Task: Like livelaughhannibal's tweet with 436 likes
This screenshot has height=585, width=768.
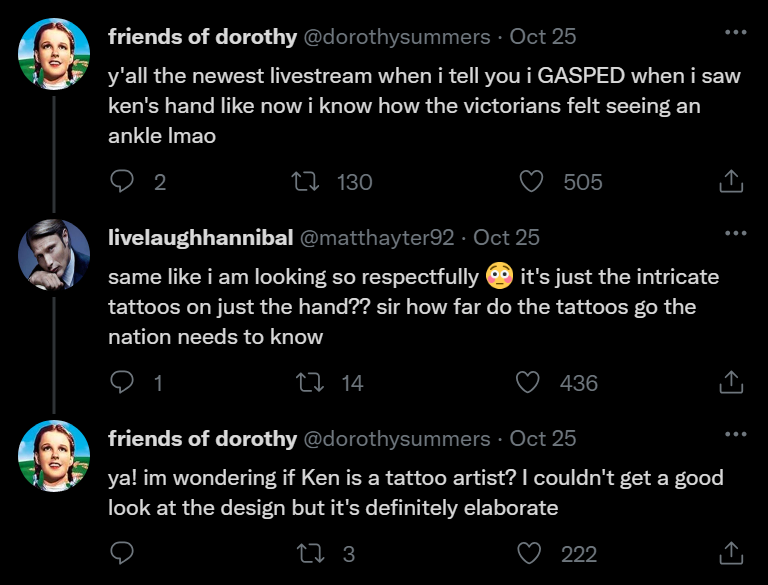Action: pos(527,382)
